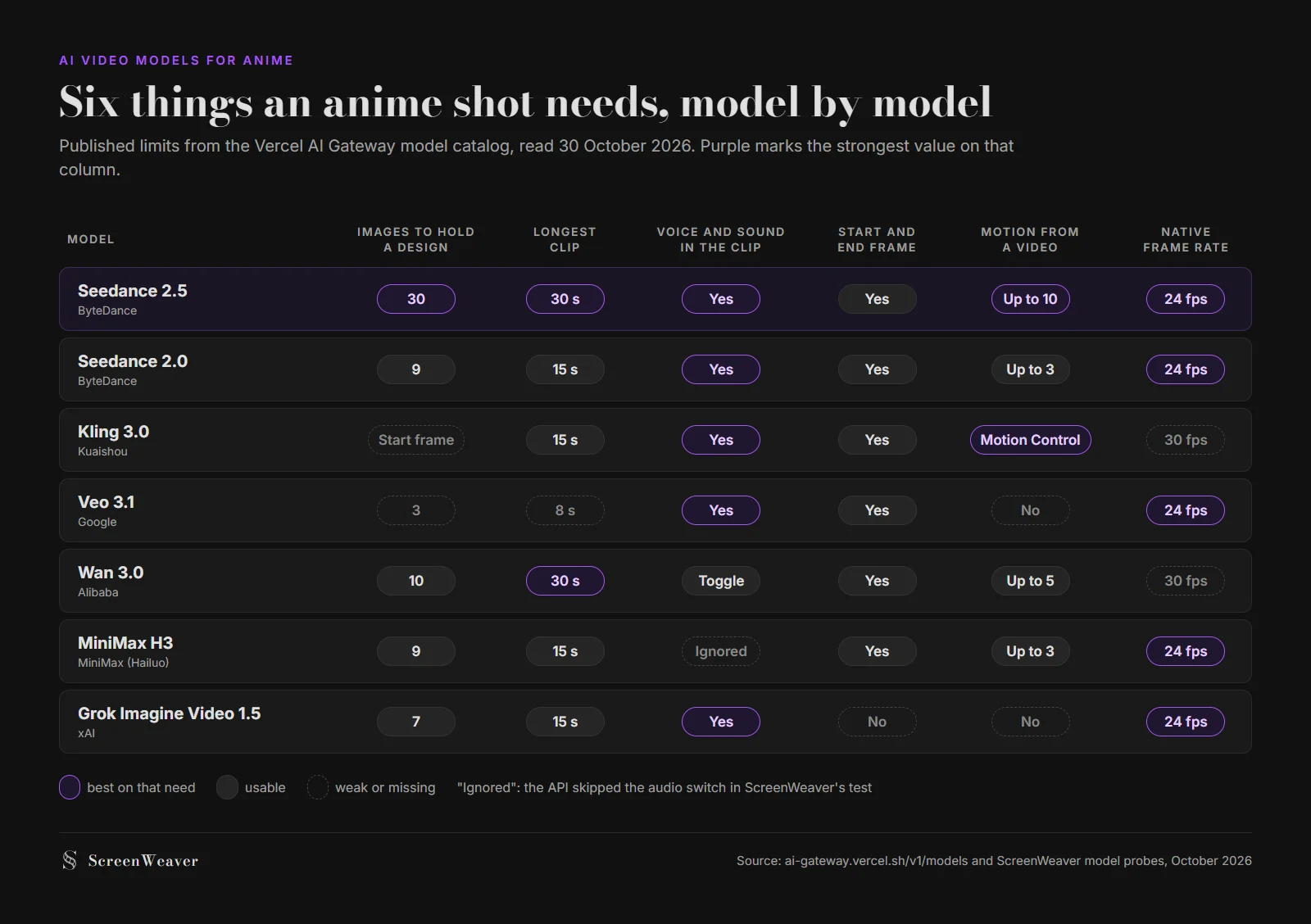Click the 'Motion Control' pill for Kling 3.0

(1030, 440)
